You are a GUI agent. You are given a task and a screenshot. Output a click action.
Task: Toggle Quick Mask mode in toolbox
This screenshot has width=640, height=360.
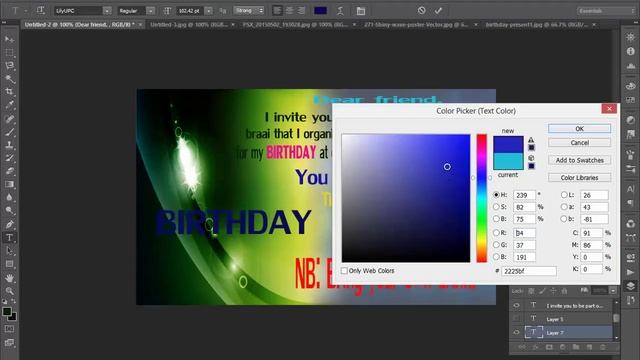[9, 329]
